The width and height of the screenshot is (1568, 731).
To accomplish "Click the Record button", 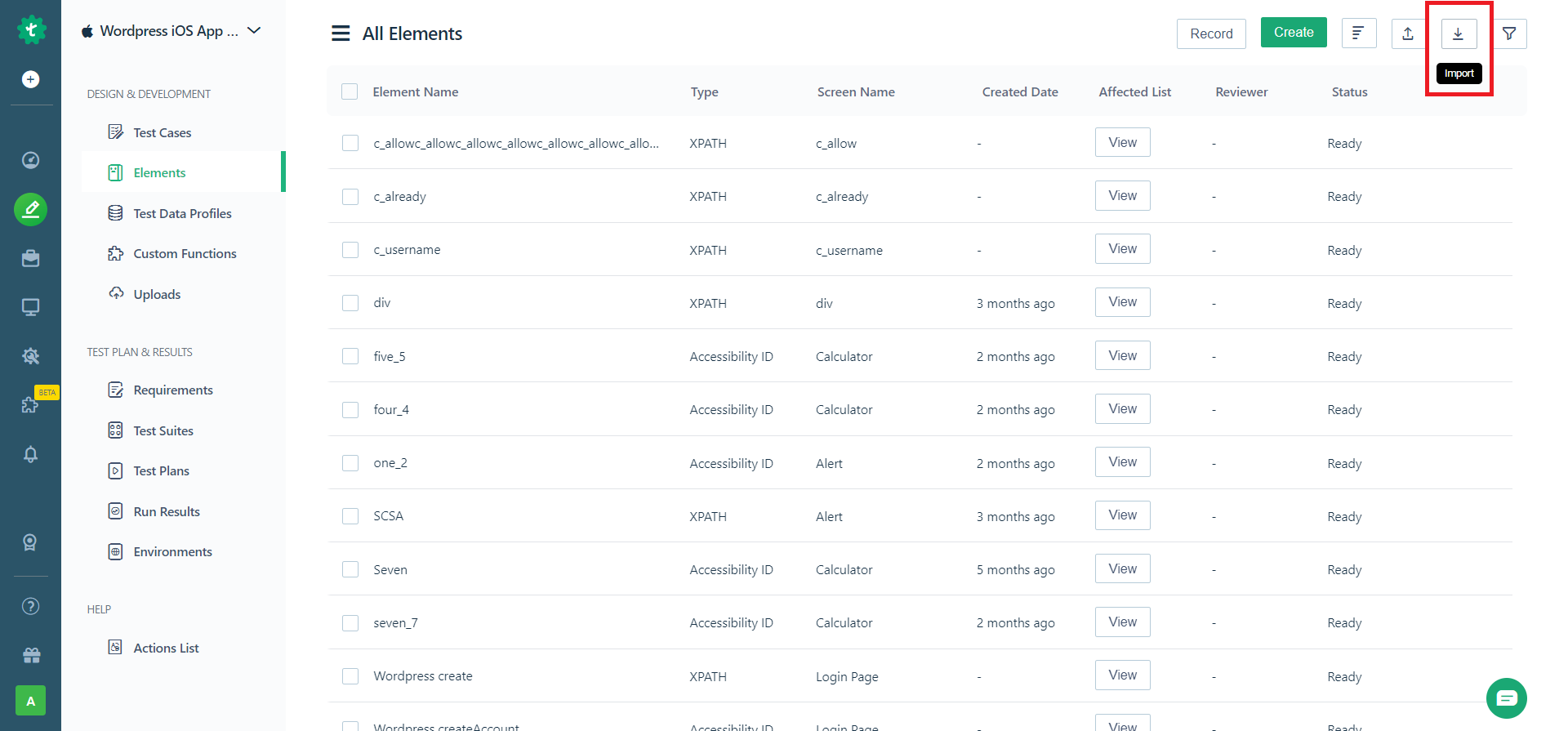I will point(1211,33).
